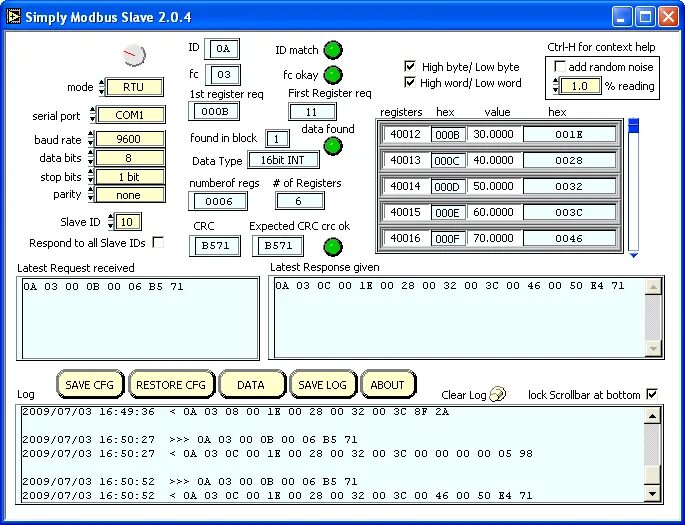The height and width of the screenshot is (525, 685).
Task: Click the fc field showing 03
Action: coord(223,75)
